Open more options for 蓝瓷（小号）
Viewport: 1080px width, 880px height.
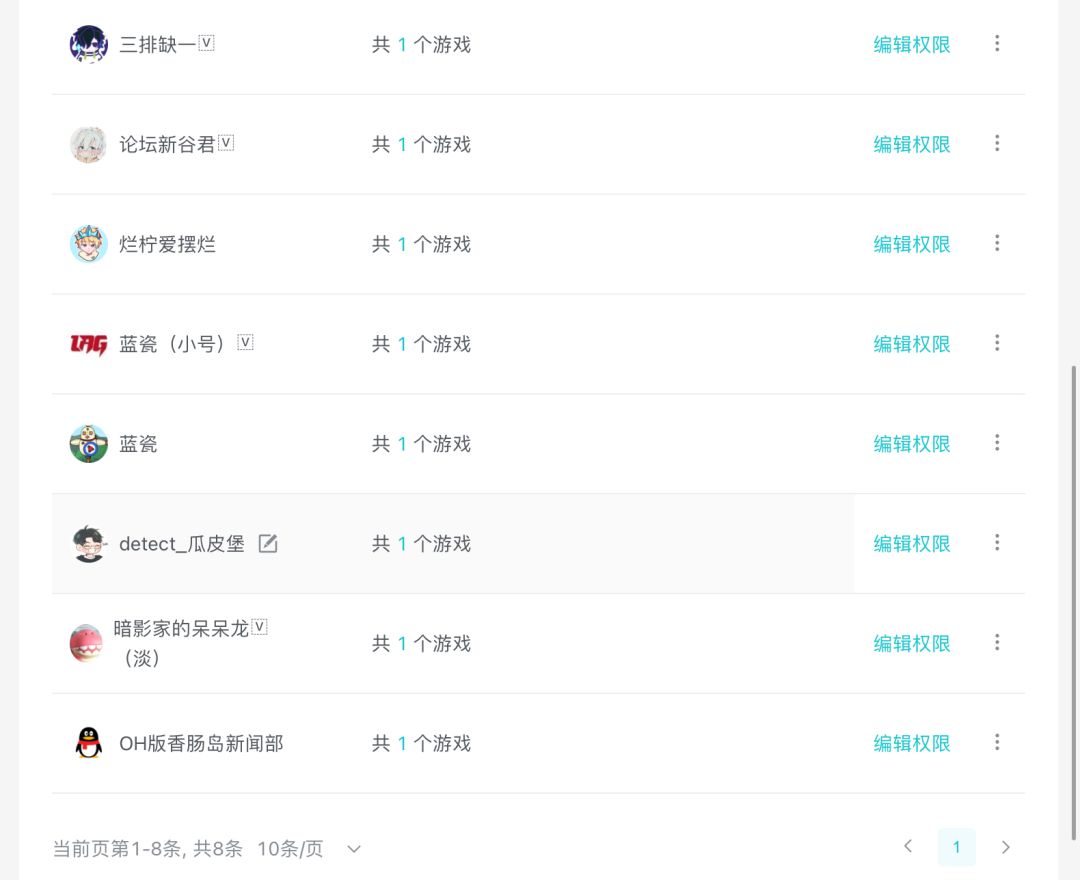point(997,344)
